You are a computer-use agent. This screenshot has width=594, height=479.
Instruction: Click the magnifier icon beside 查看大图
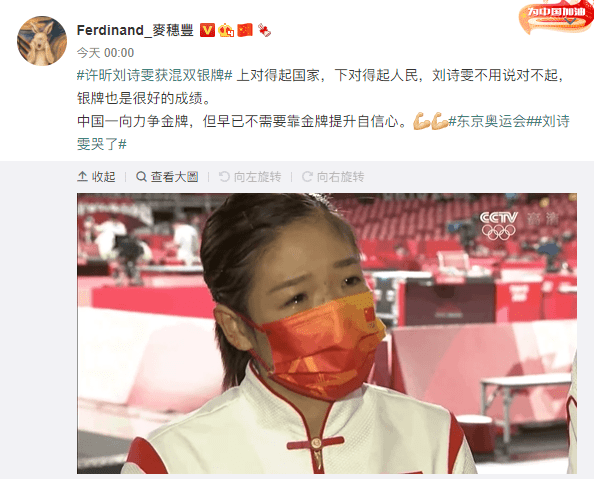coord(141,177)
